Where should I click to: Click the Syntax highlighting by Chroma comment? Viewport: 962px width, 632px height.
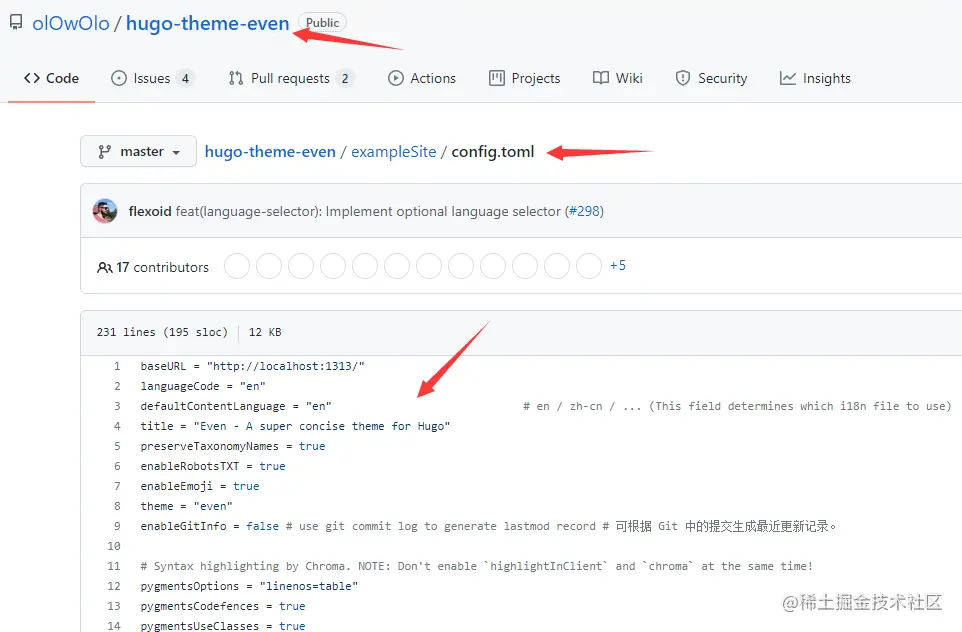(x=477, y=566)
